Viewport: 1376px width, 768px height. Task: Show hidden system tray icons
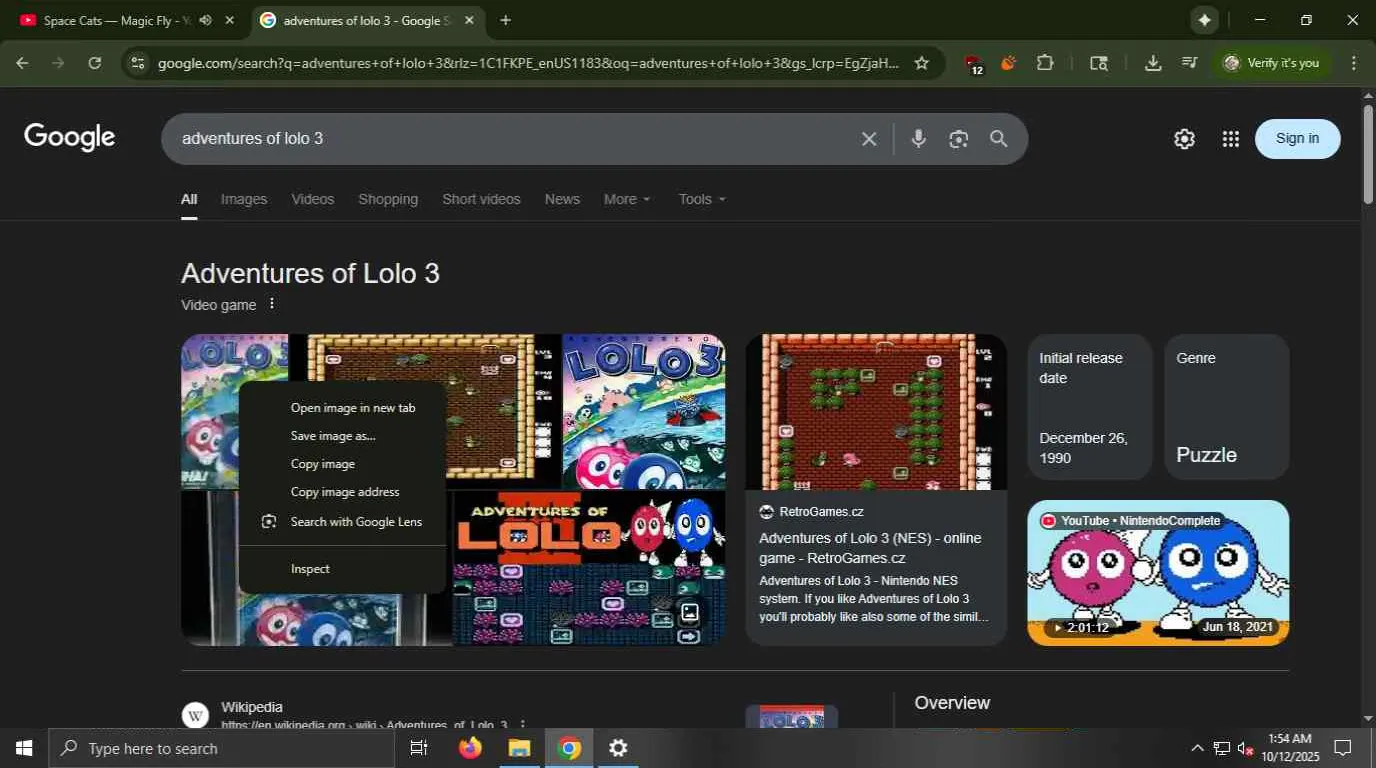tap(1196, 748)
